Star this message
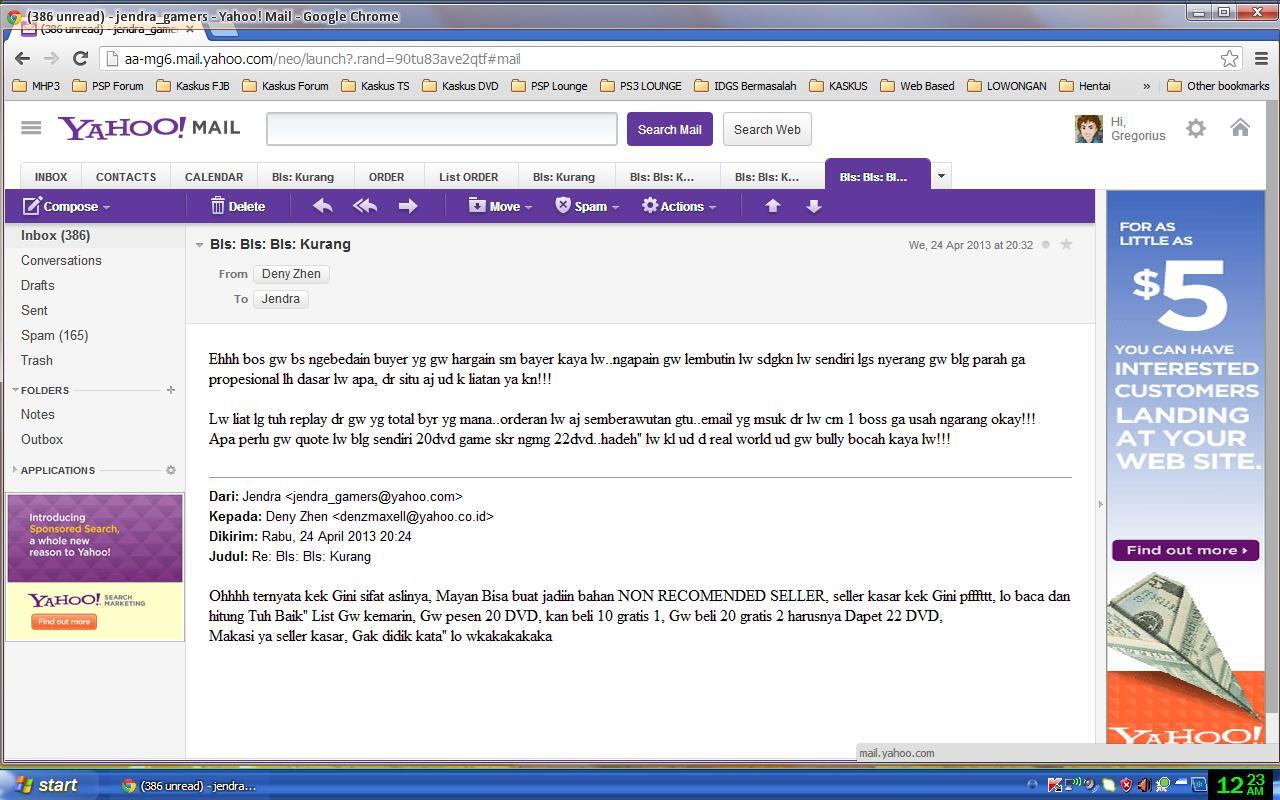 (x=1066, y=244)
